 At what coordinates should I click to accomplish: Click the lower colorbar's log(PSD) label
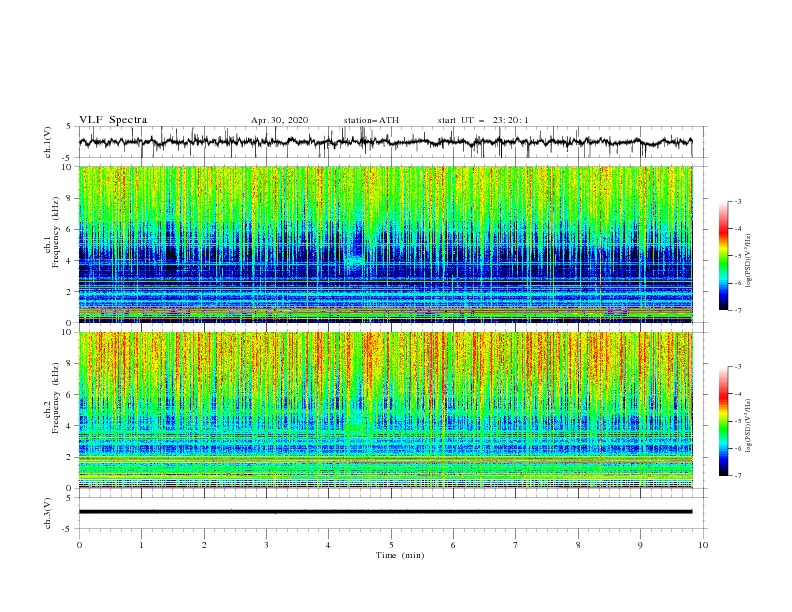point(748,426)
